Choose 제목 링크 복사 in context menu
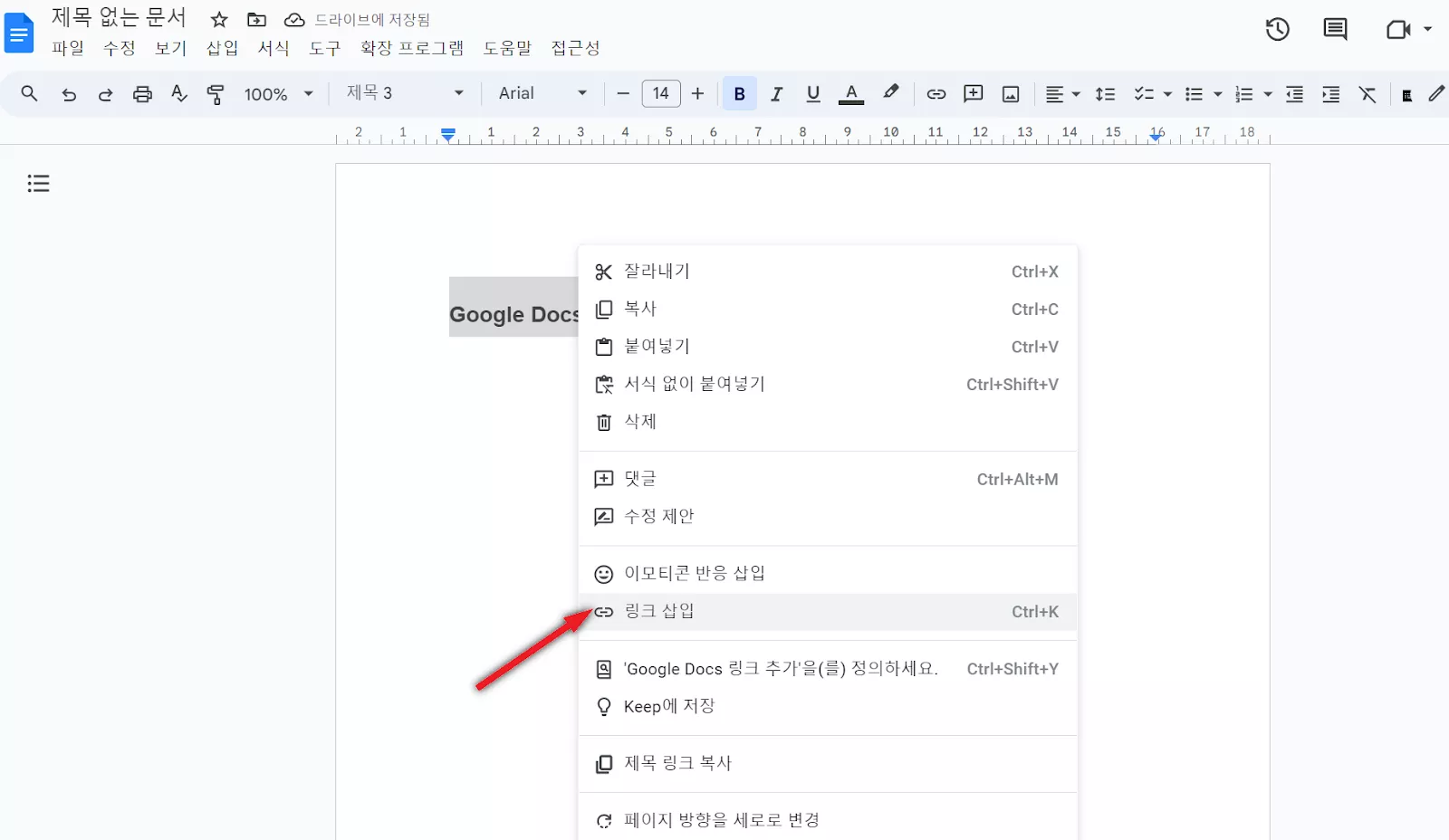Viewport: 1449px width, 840px height. point(828,763)
